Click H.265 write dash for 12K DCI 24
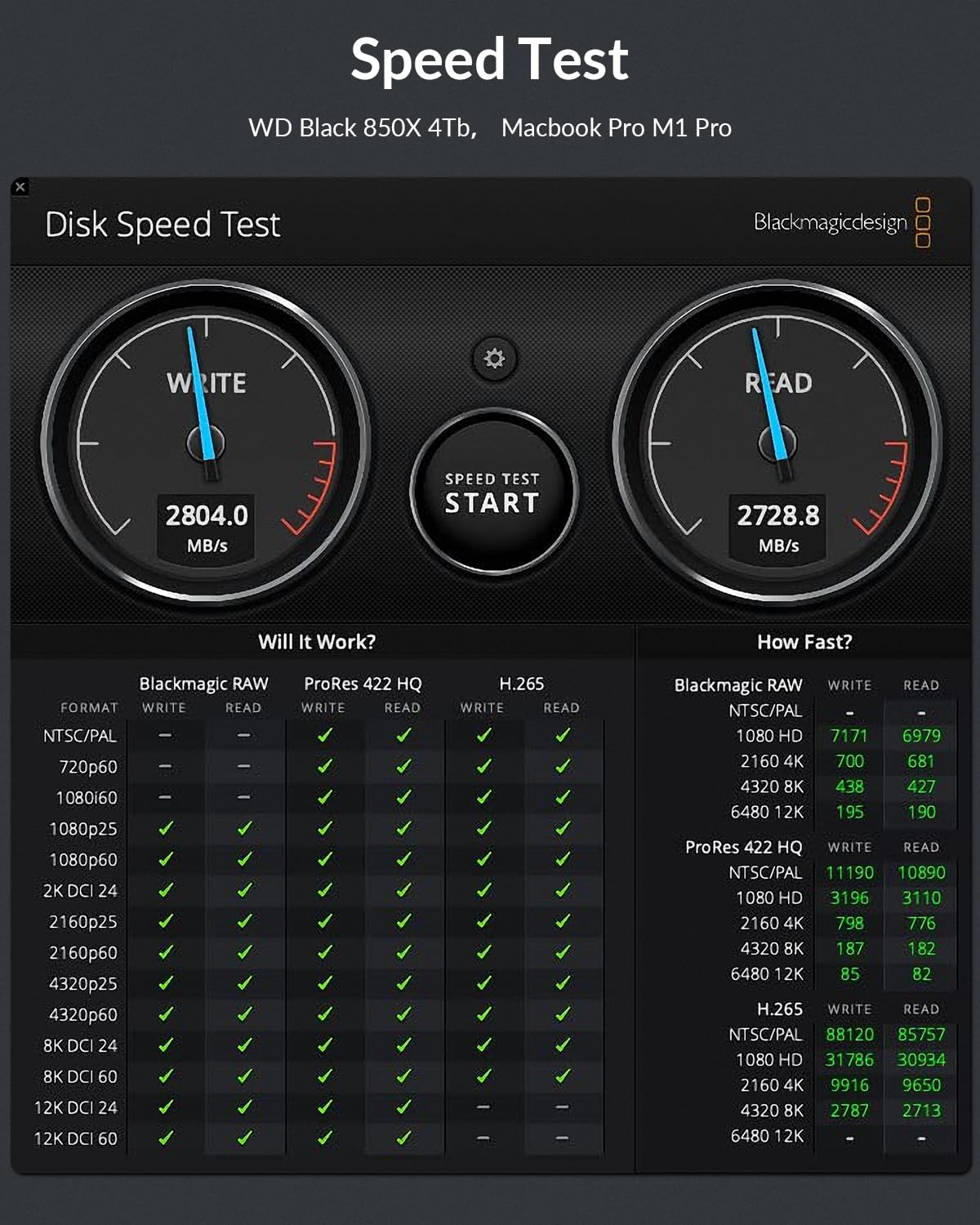980x1225 pixels. pos(483,1107)
